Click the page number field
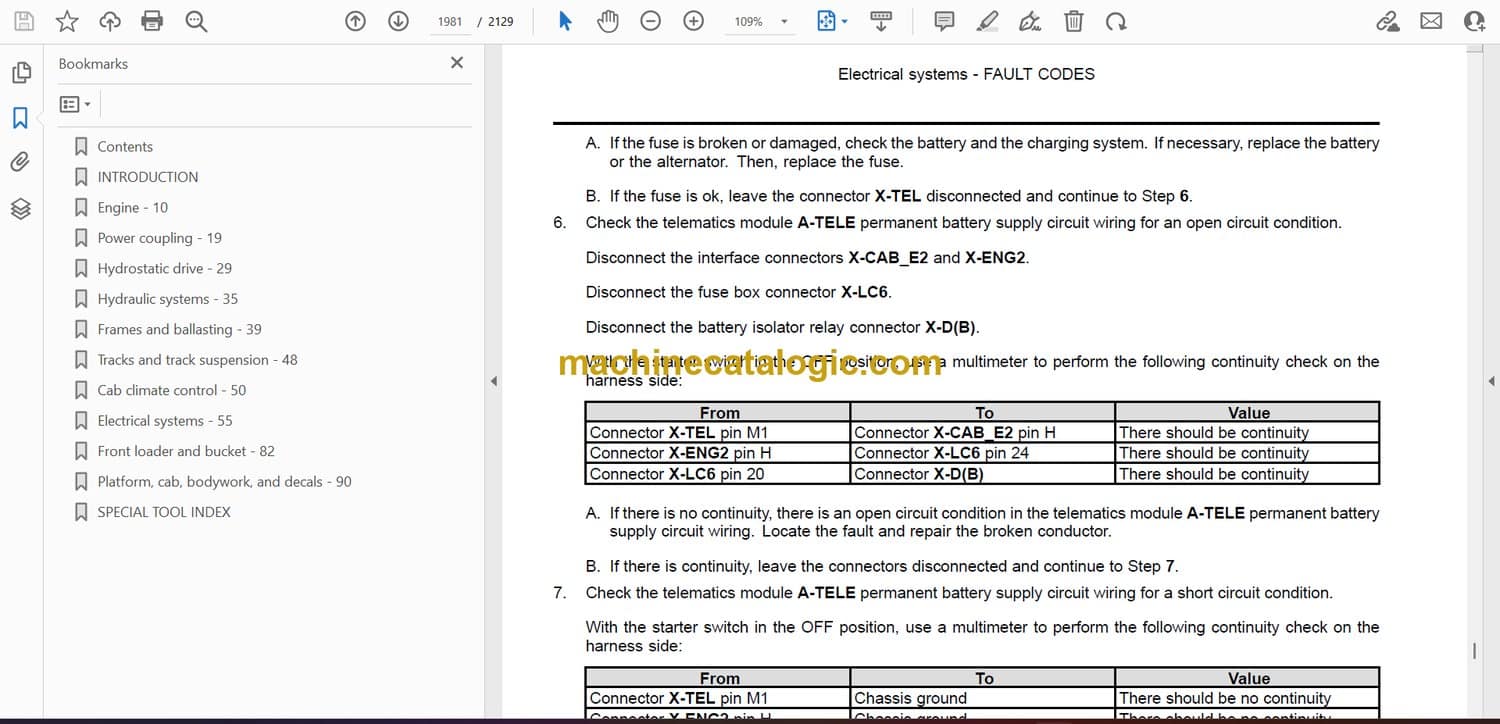This screenshot has width=1500, height=724. [x=450, y=21]
